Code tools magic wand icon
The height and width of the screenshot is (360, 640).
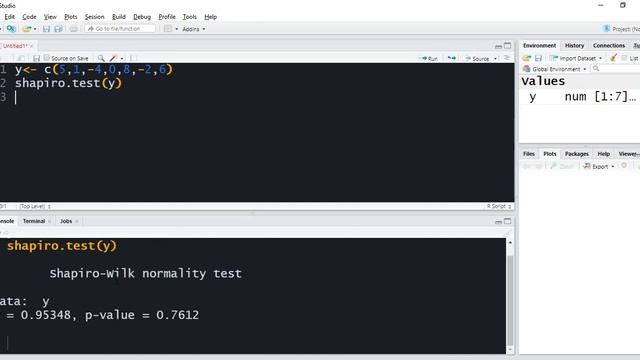[x=113, y=58]
